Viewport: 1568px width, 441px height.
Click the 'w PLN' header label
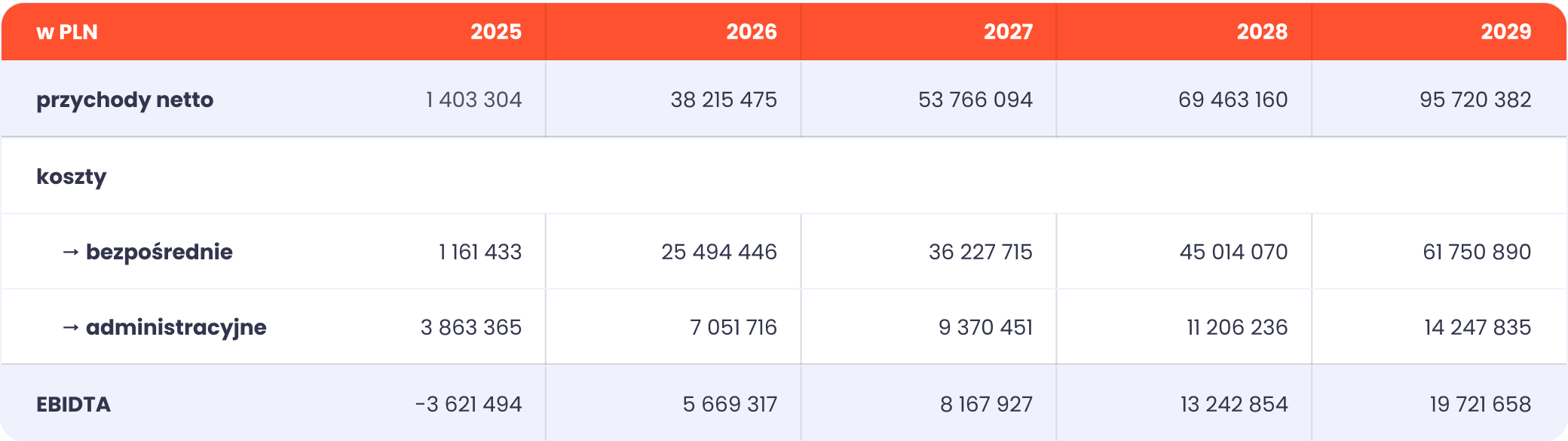[x=67, y=32]
